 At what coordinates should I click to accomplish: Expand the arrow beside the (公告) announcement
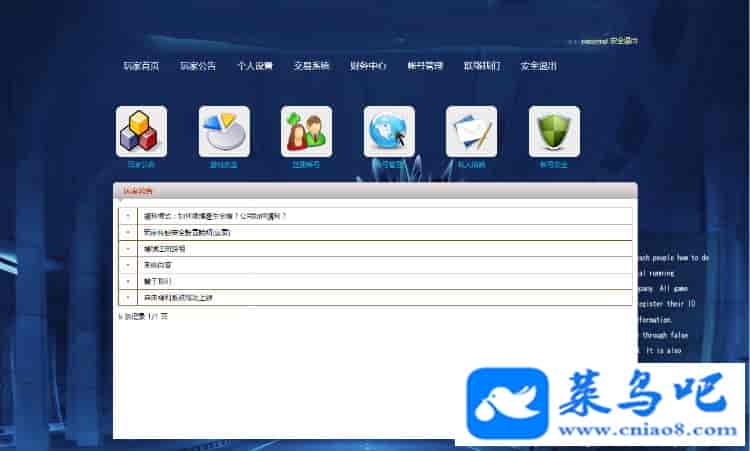pyautogui.click(x=128, y=232)
